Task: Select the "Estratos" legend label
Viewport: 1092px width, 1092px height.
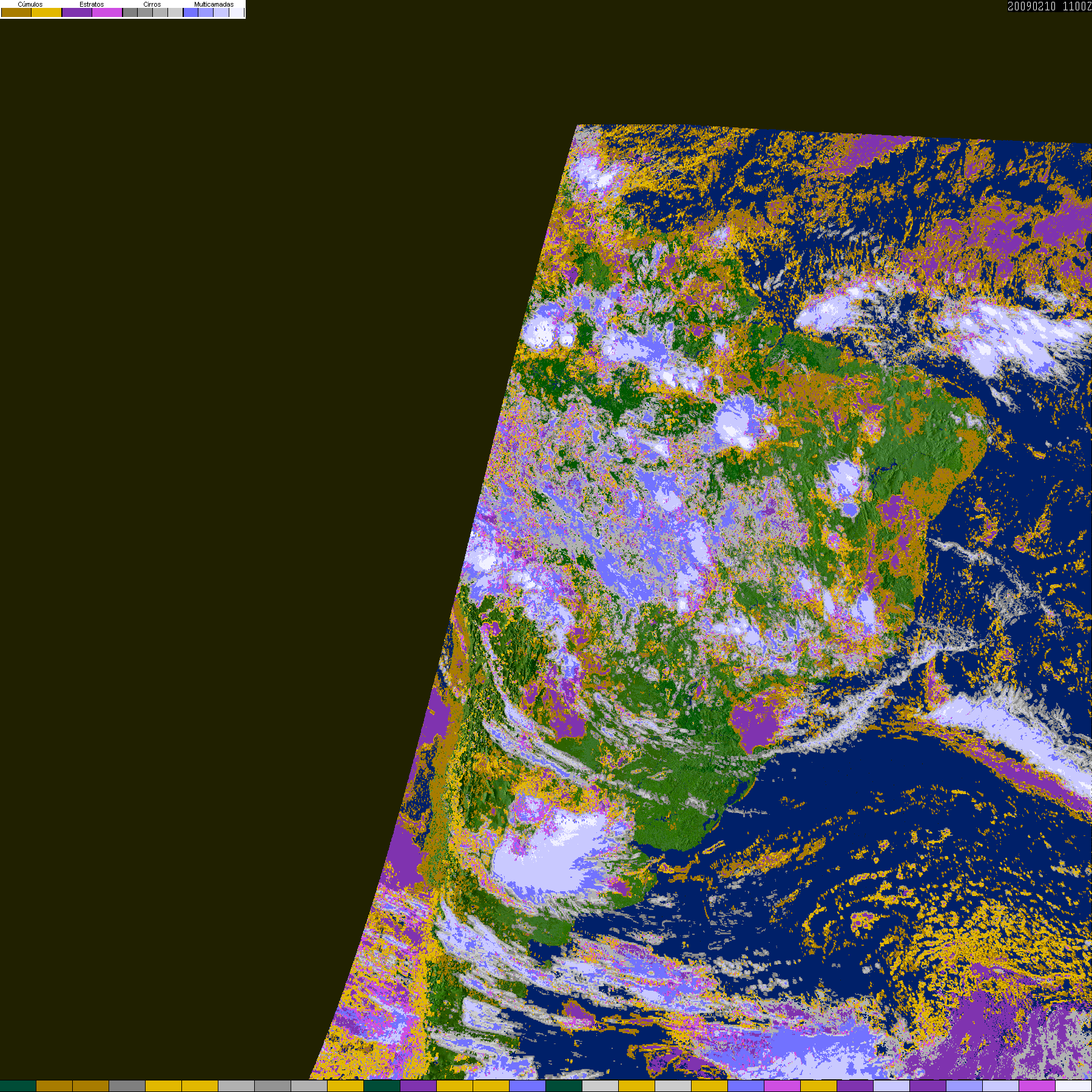Action: click(x=92, y=4)
